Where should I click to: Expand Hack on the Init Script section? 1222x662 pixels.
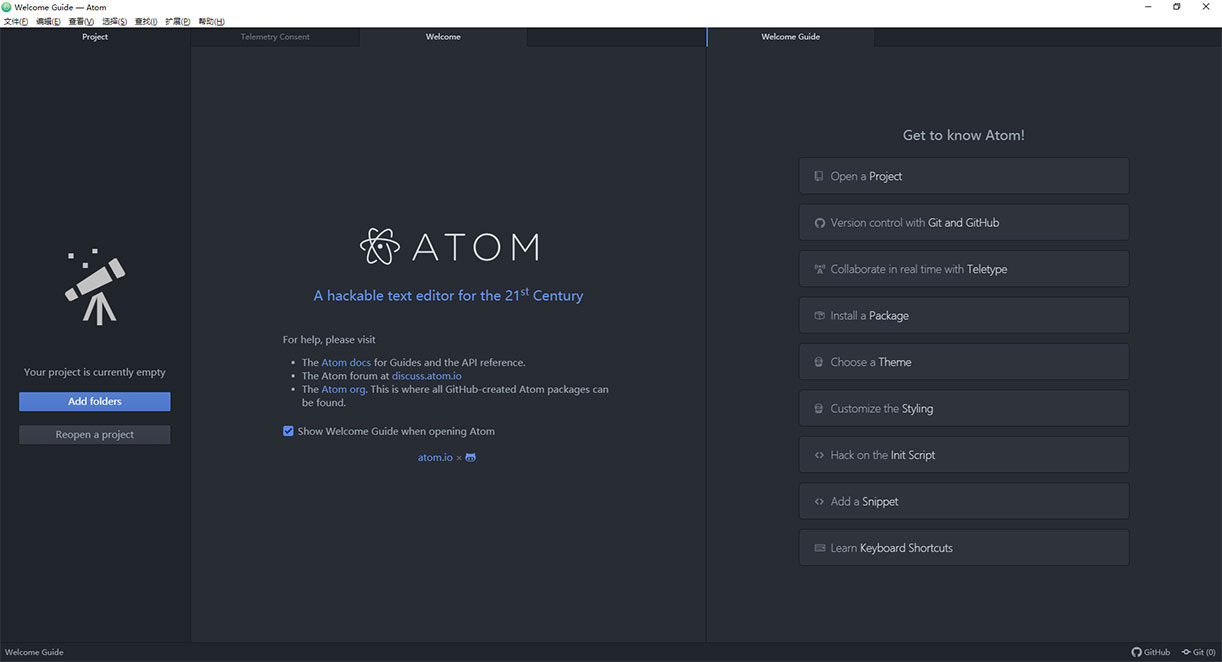pyautogui.click(x=963, y=455)
